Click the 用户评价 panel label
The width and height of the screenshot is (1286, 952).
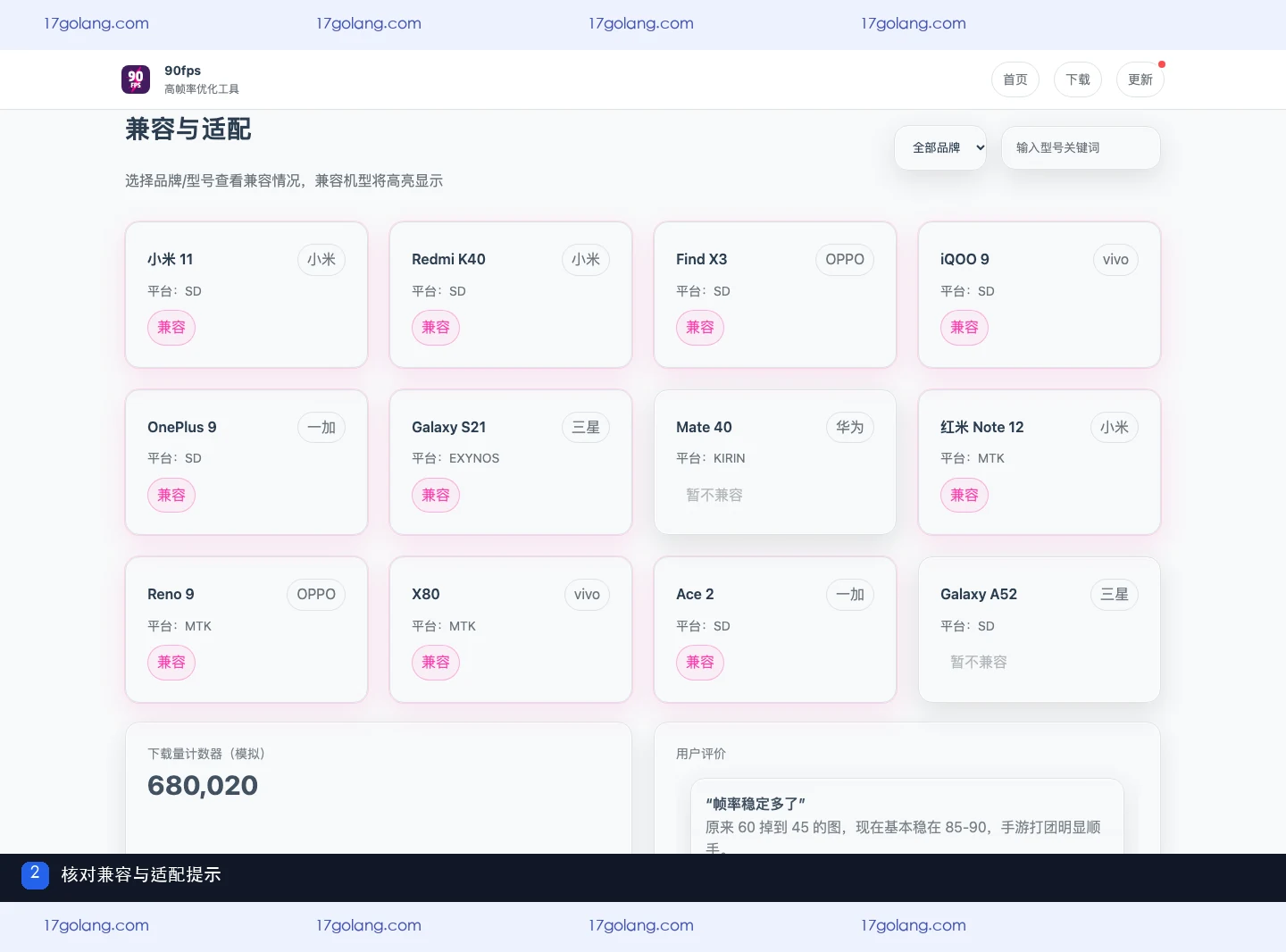click(701, 754)
